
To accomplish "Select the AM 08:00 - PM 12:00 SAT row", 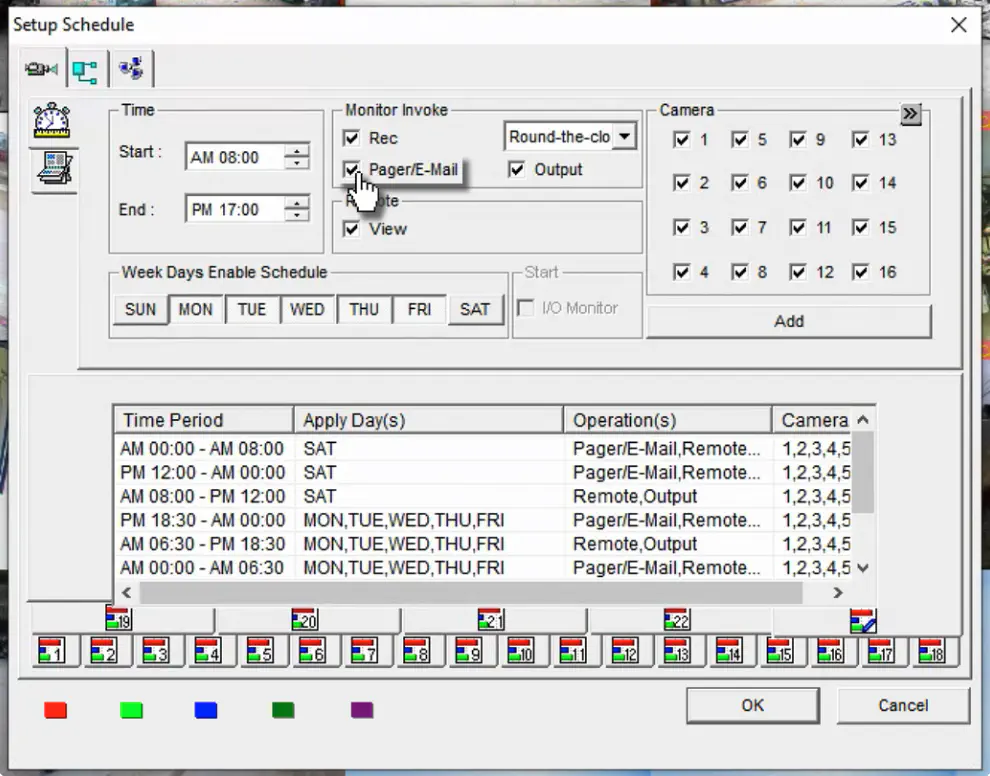I will 483,496.
